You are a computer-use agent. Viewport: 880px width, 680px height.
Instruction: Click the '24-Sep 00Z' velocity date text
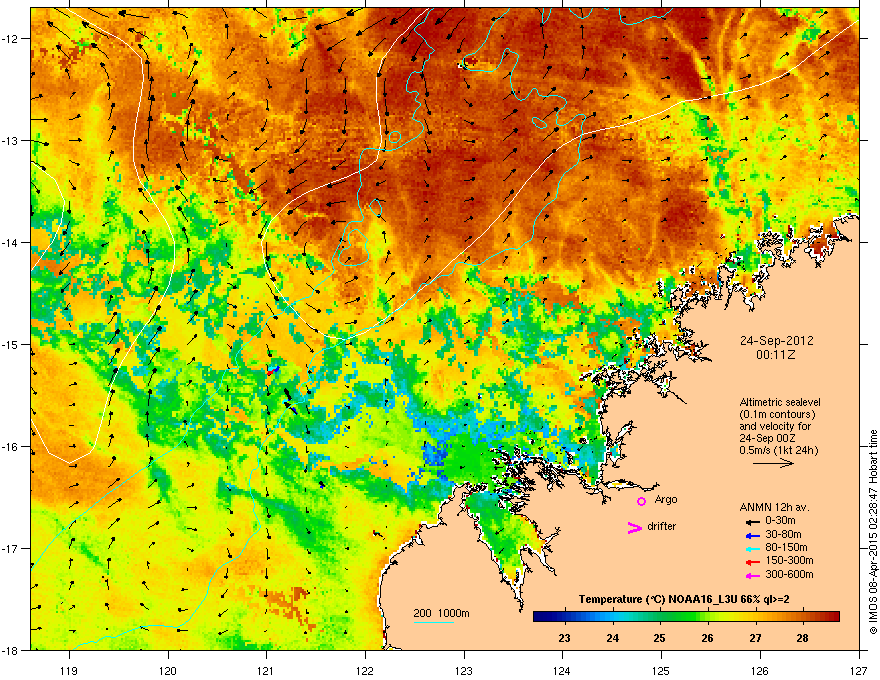(767, 438)
